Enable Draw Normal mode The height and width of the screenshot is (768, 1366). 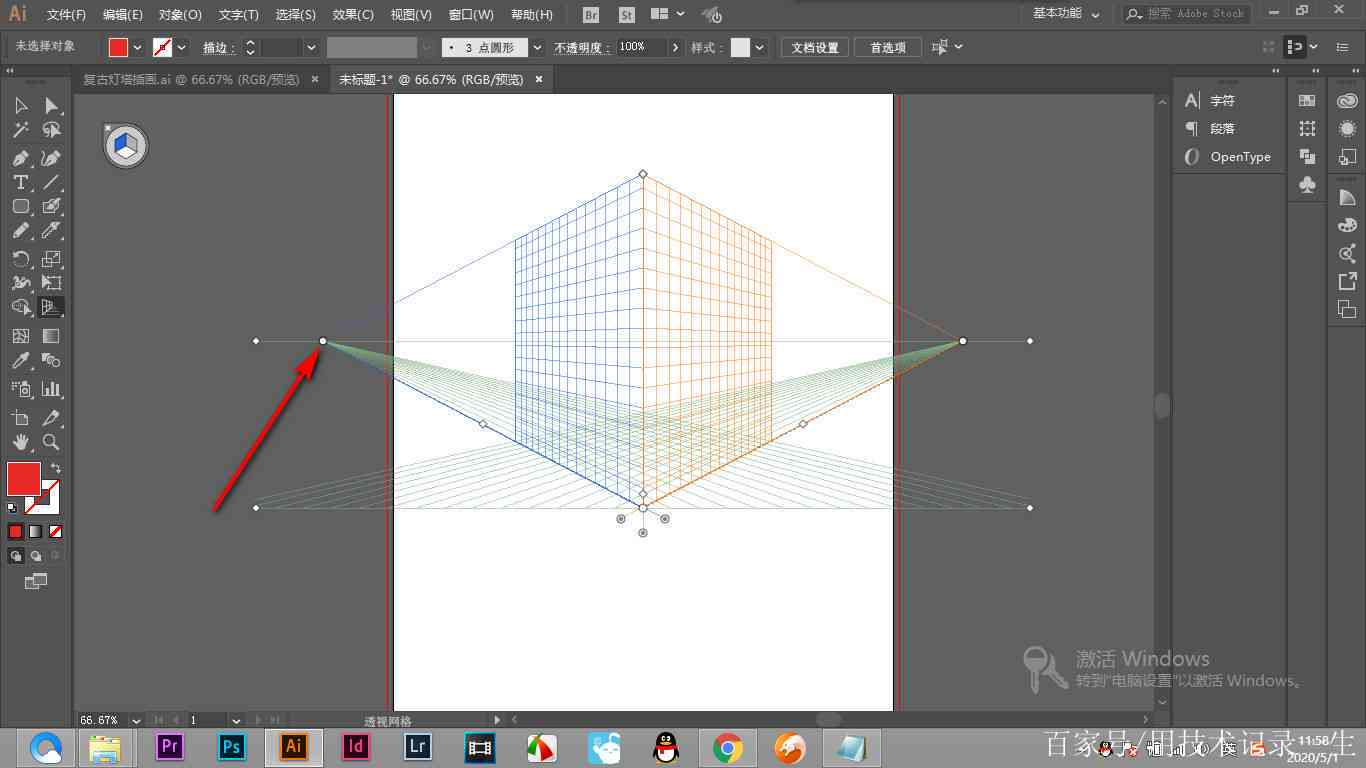[x=16, y=556]
